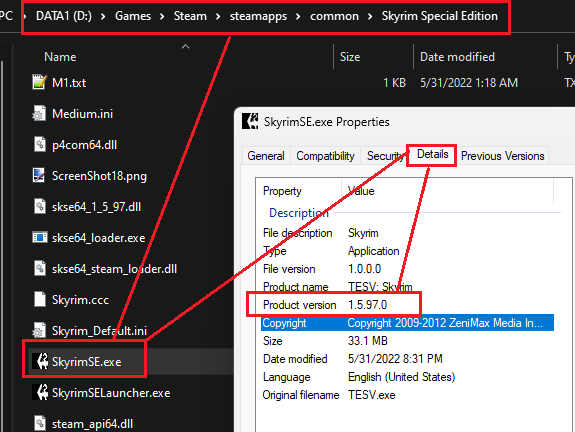This screenshot has width=575, height=432.
Task: Sort files by Name column header
Action: pyautogui.click(x=60, y=57)
